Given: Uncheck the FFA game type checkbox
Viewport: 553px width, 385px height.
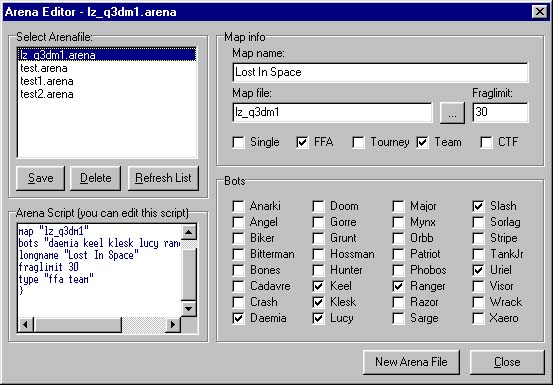Looking at the screenshot, I should click(303, 143).
